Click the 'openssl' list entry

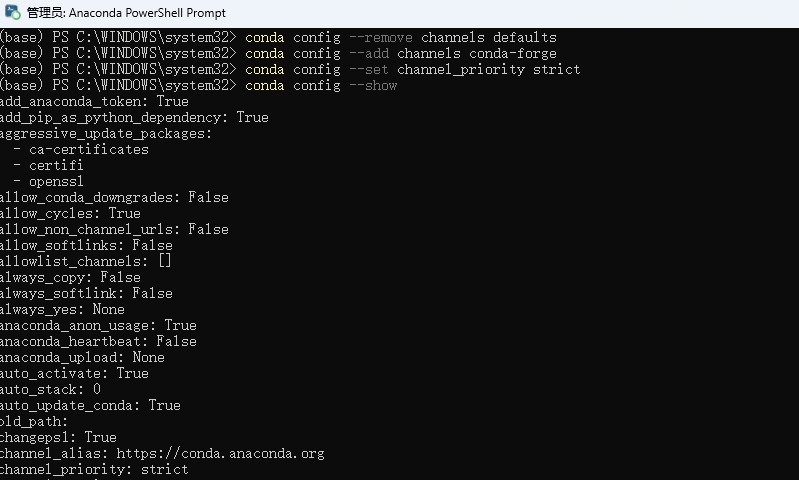56,181
